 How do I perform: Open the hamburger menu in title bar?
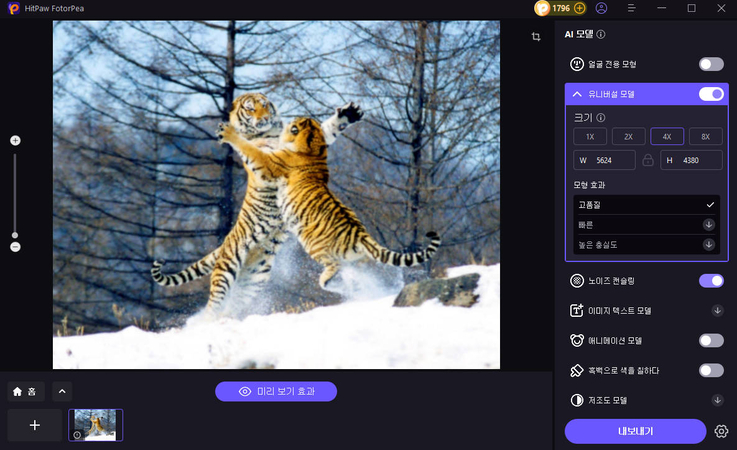630,8
